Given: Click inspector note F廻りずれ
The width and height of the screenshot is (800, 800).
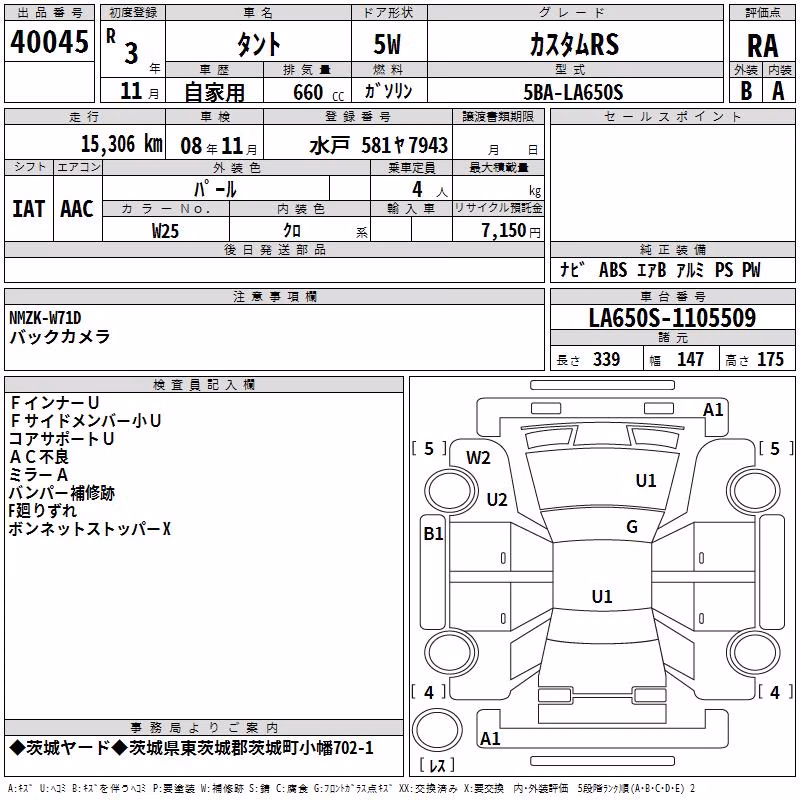Looking at the screenshot, I should 43,511.
